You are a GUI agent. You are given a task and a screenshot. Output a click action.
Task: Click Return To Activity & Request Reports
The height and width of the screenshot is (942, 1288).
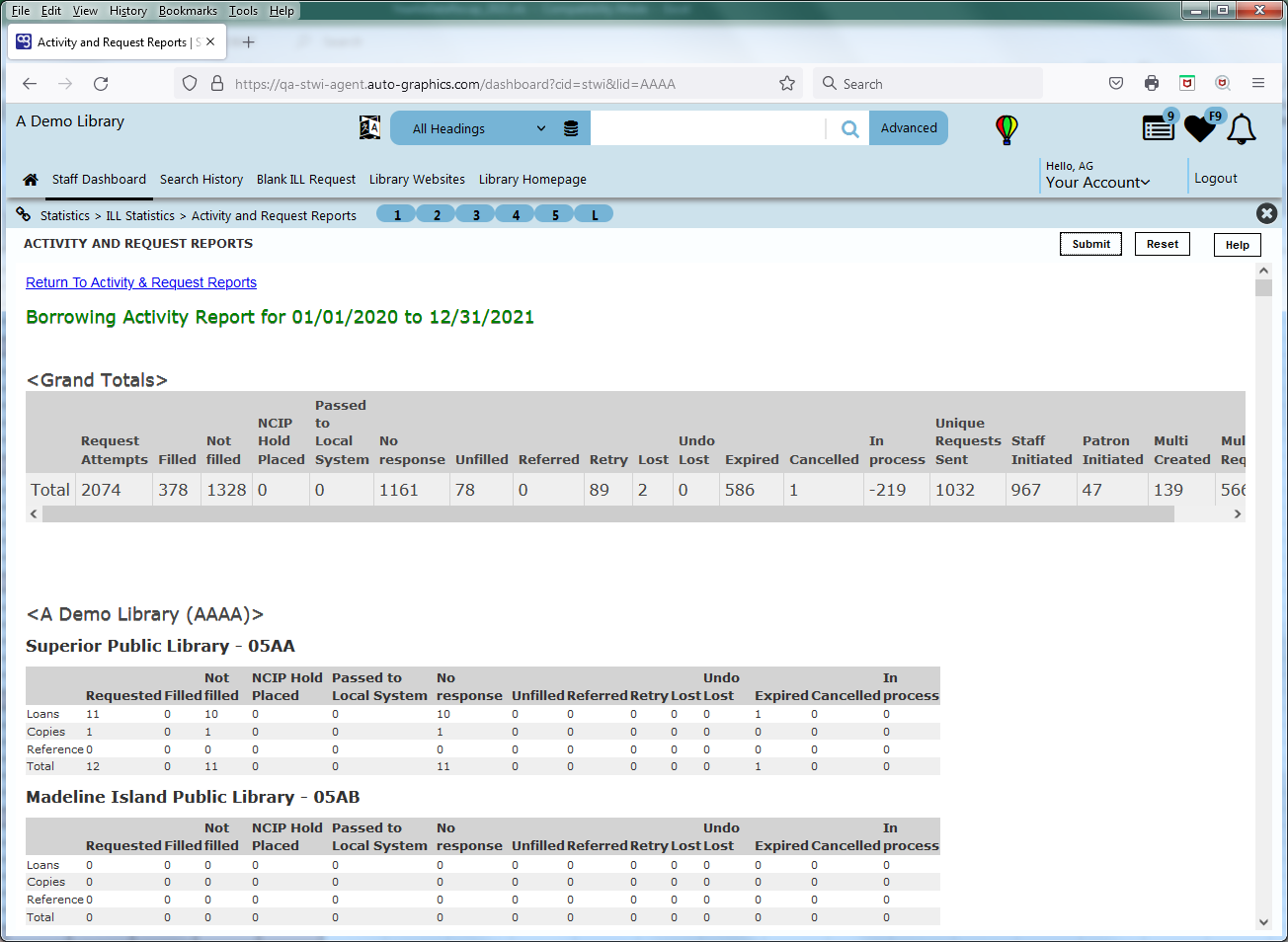click(x=141, y=282)
